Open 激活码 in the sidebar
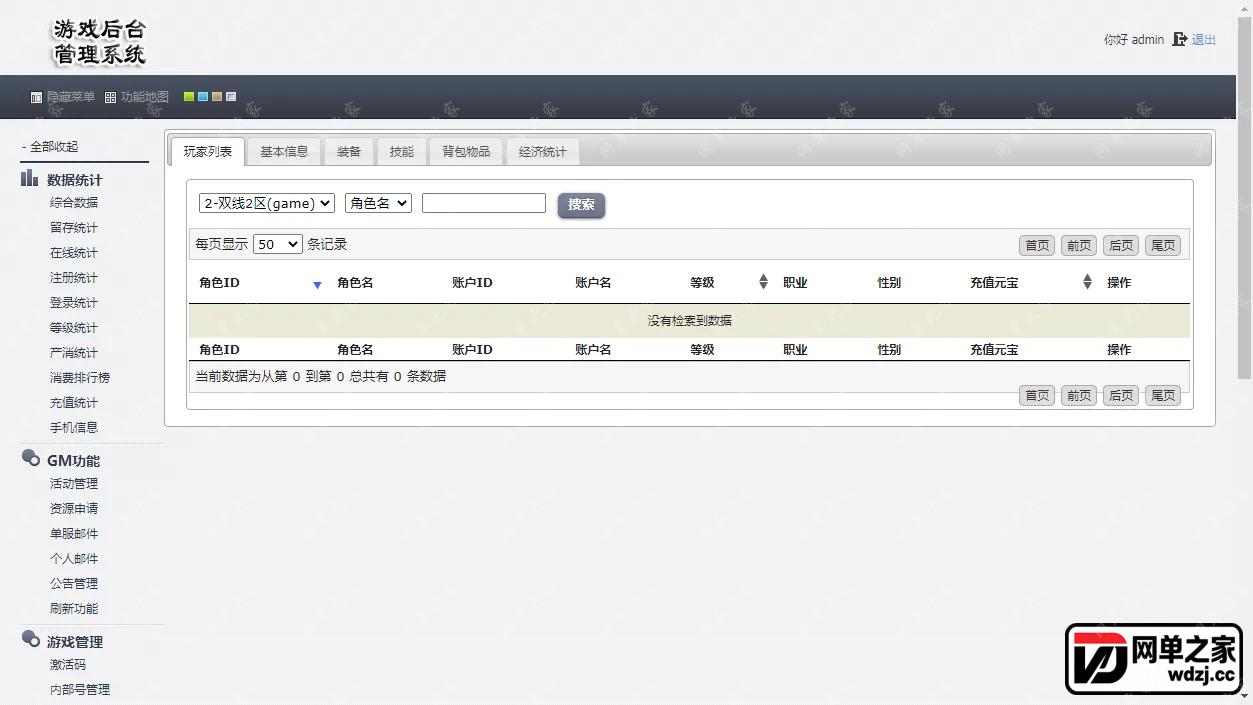This screenshot has height=705, width=1253. 68,664
